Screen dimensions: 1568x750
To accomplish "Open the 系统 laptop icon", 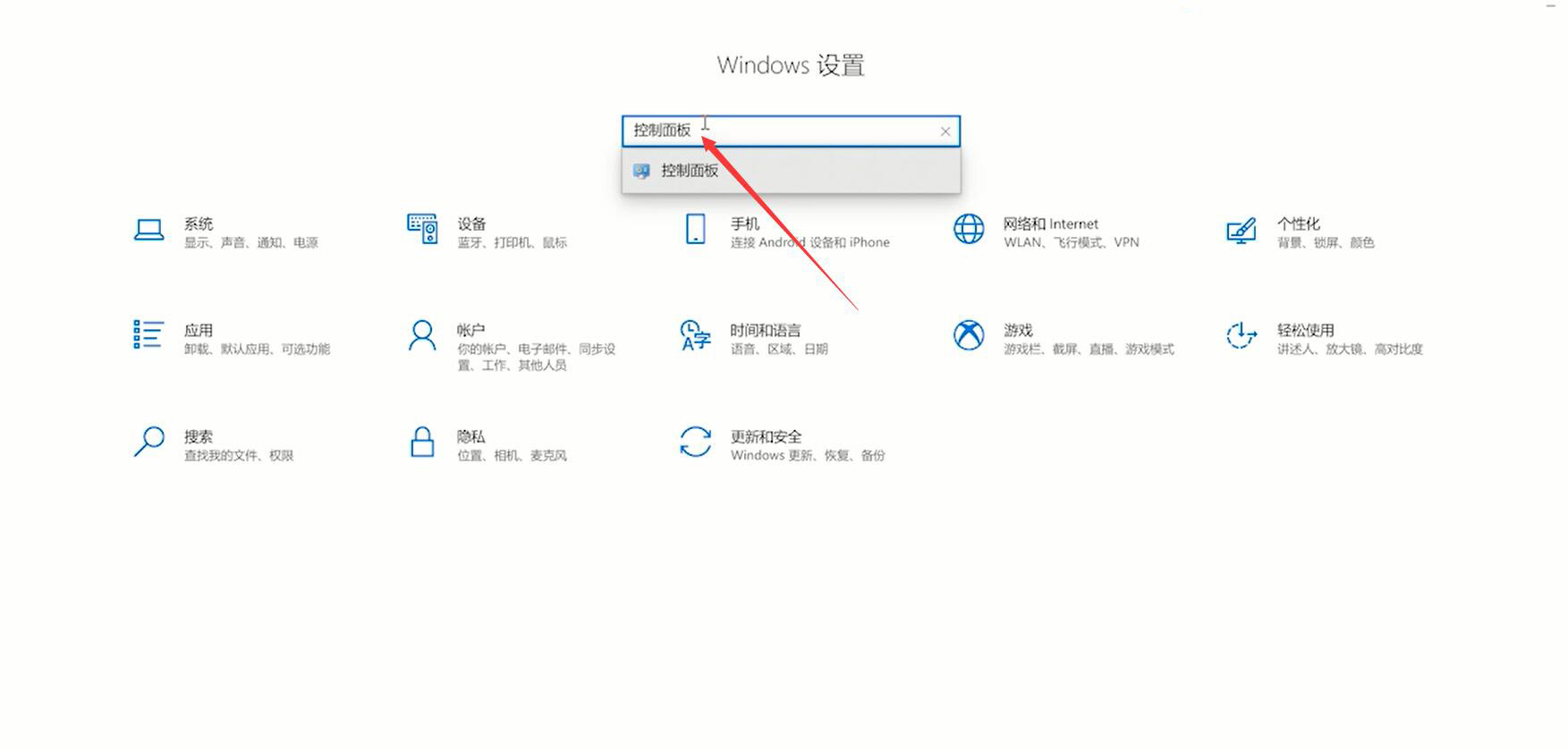I will click(148, 230).
